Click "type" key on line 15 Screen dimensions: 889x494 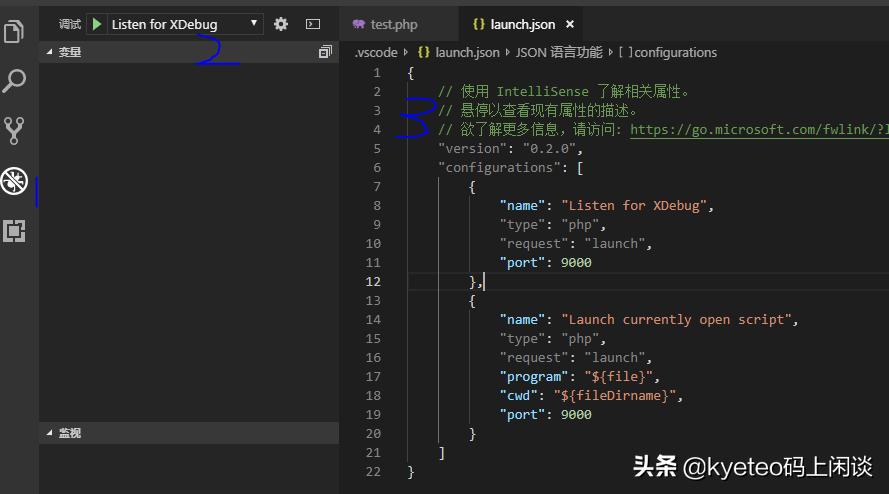(x=522, y=339)
